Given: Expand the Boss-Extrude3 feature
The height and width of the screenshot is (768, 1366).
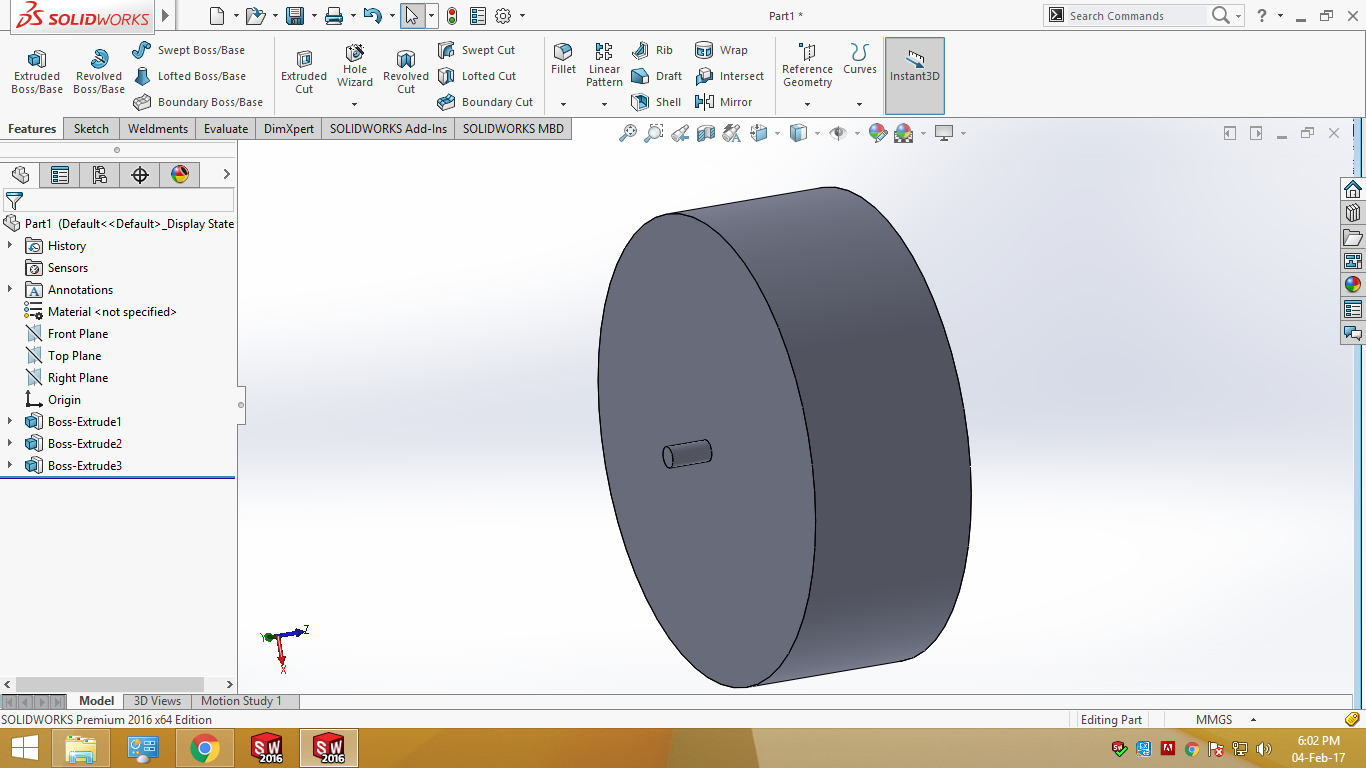Looking at the screenshot, I should click(x=10, y=466).
